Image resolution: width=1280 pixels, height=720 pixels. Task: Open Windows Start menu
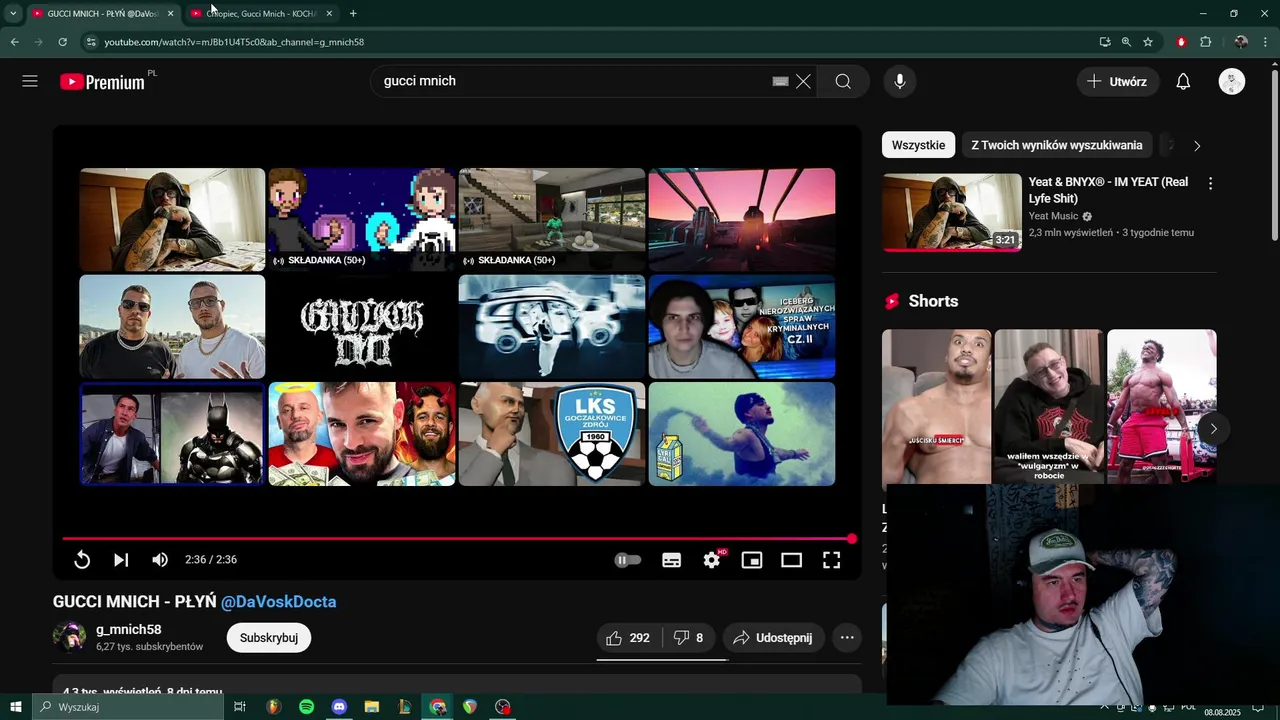point(16,707)
